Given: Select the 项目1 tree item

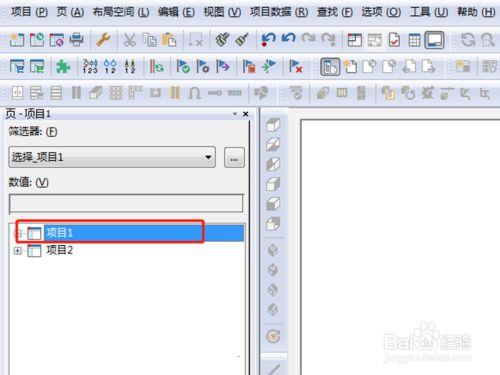Looking at the screenshot, I should coord(60,233).
